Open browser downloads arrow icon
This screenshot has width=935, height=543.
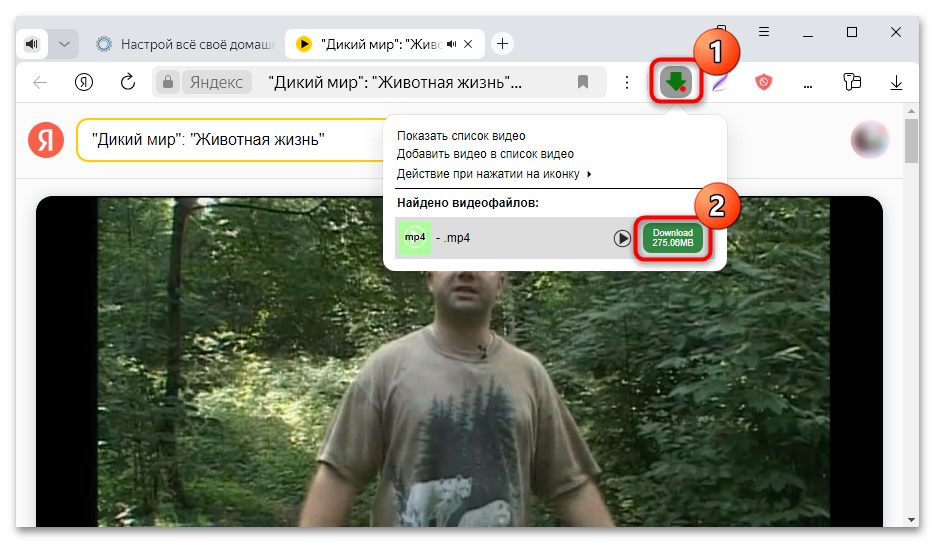(x=896, y=82)
